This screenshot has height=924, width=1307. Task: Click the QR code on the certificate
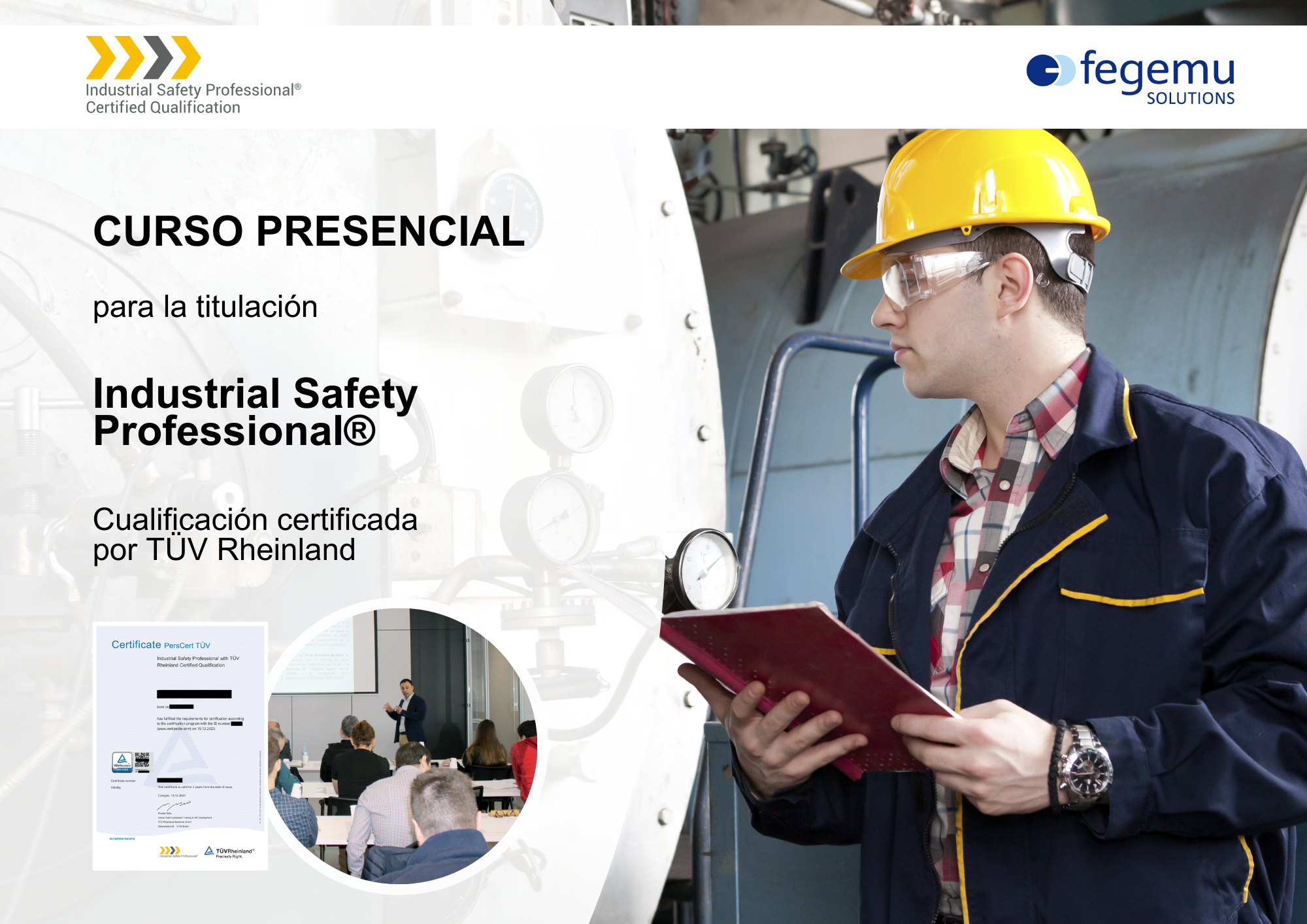point(142,760)
